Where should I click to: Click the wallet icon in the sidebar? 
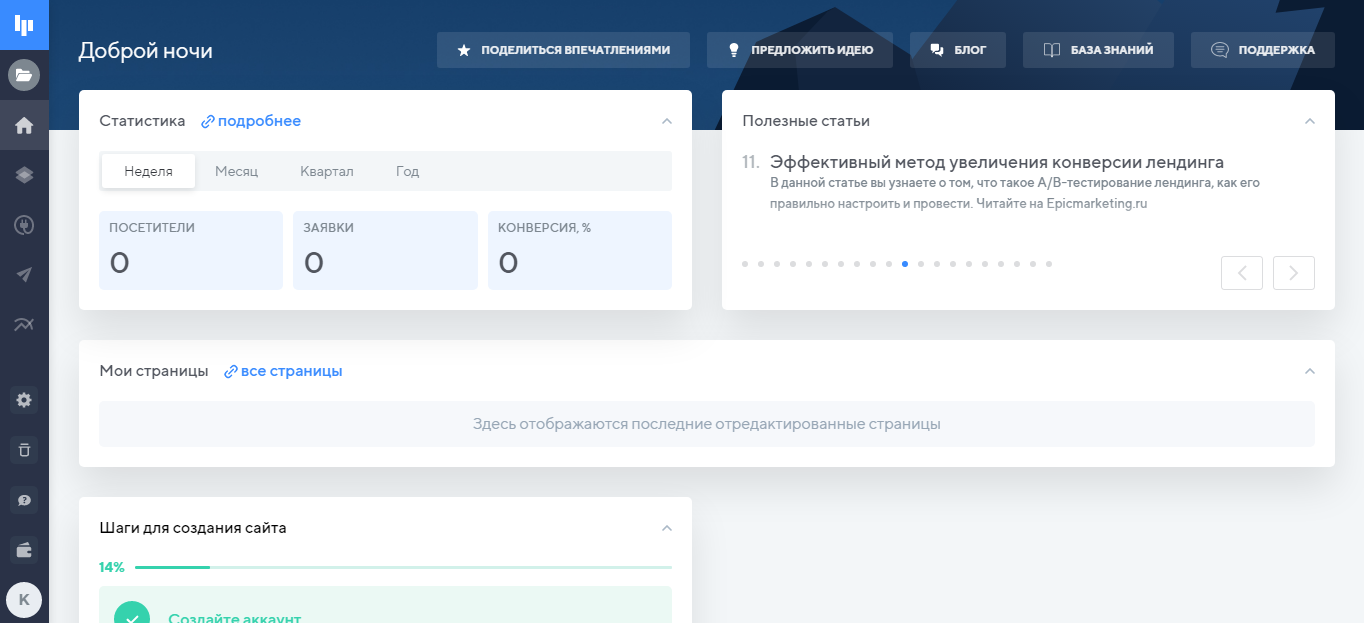24,549
